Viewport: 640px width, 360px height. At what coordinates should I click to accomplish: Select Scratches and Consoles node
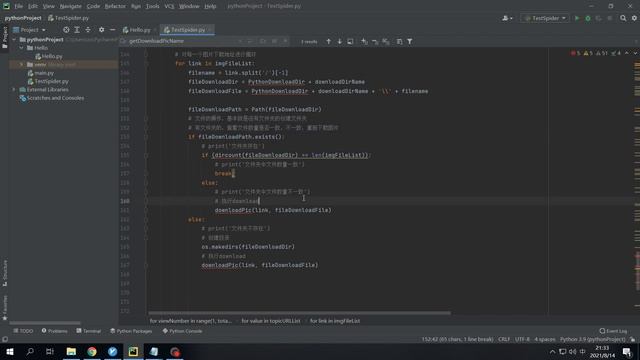(x=52, y=98)
